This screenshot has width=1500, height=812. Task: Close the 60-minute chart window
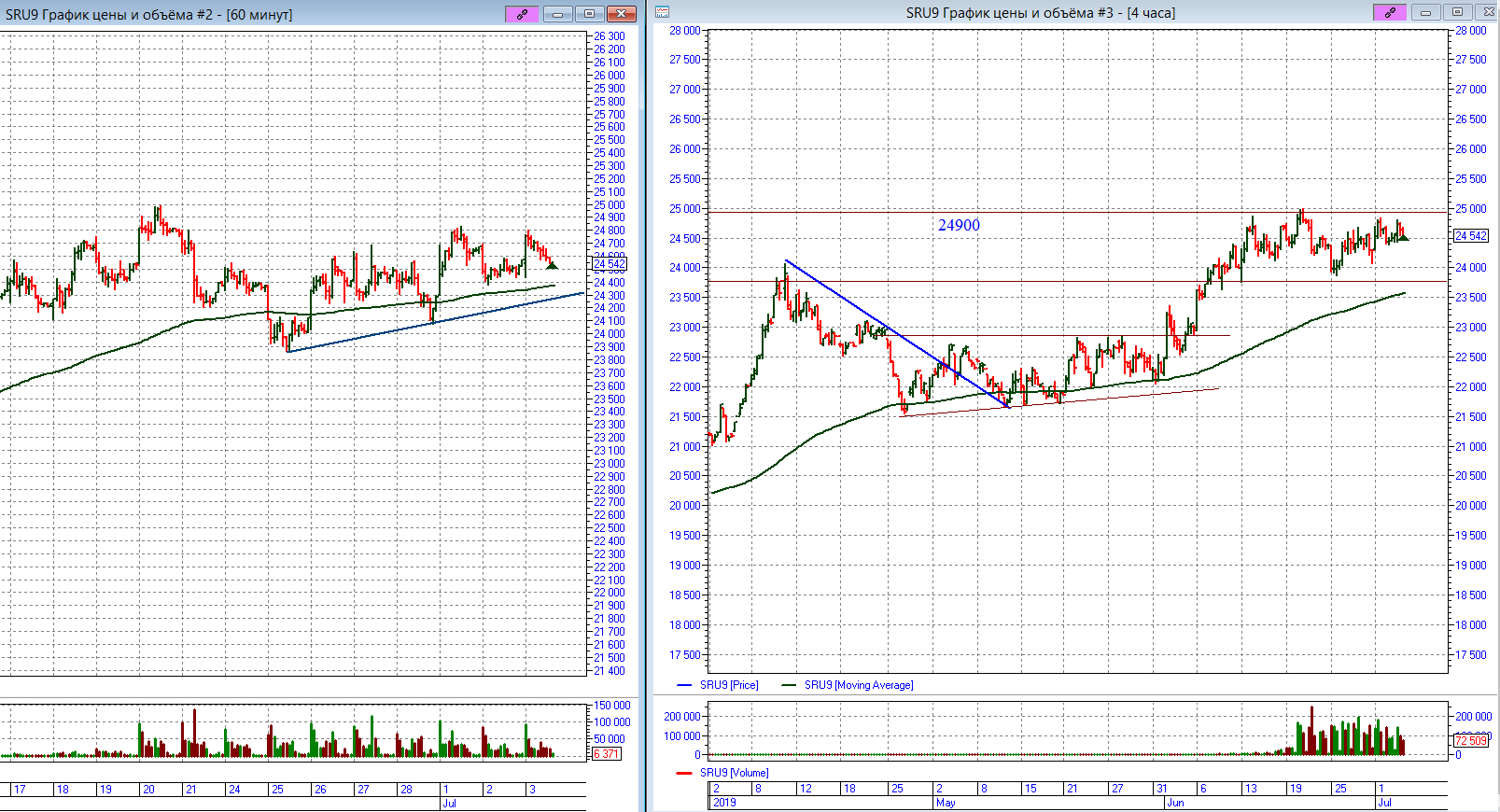621,13
